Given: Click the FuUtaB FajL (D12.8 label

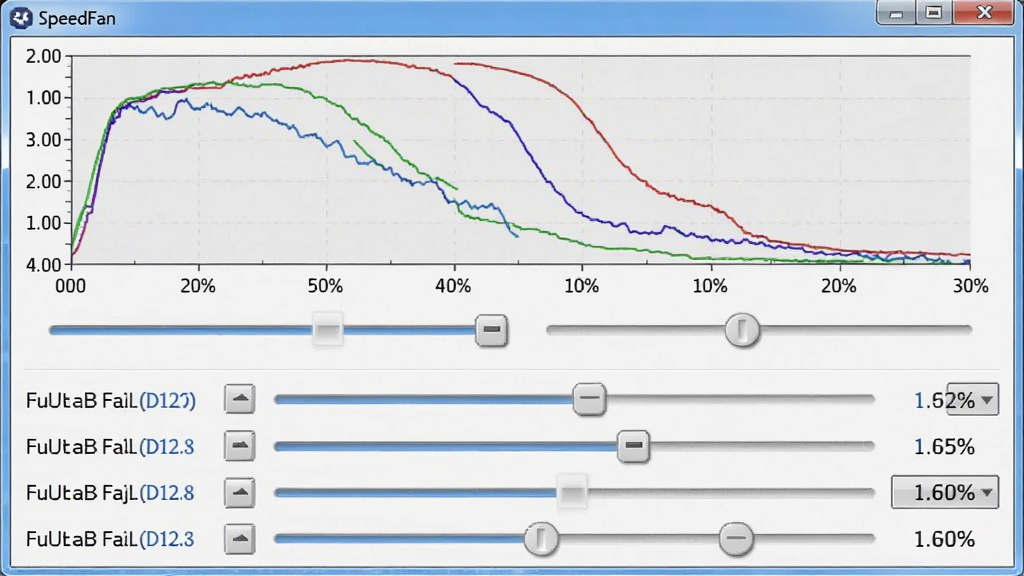Looking at the screenshot, I should [110, 493].
